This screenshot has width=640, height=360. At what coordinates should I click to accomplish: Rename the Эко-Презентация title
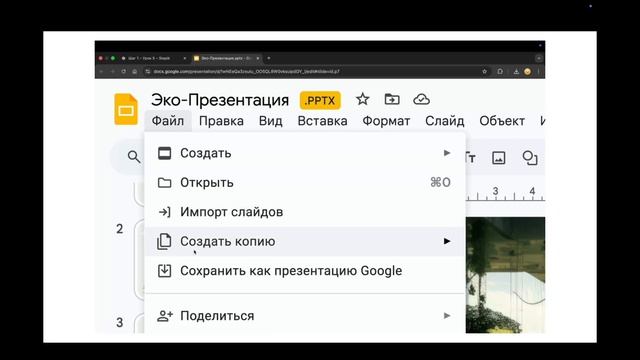point(220,100)
